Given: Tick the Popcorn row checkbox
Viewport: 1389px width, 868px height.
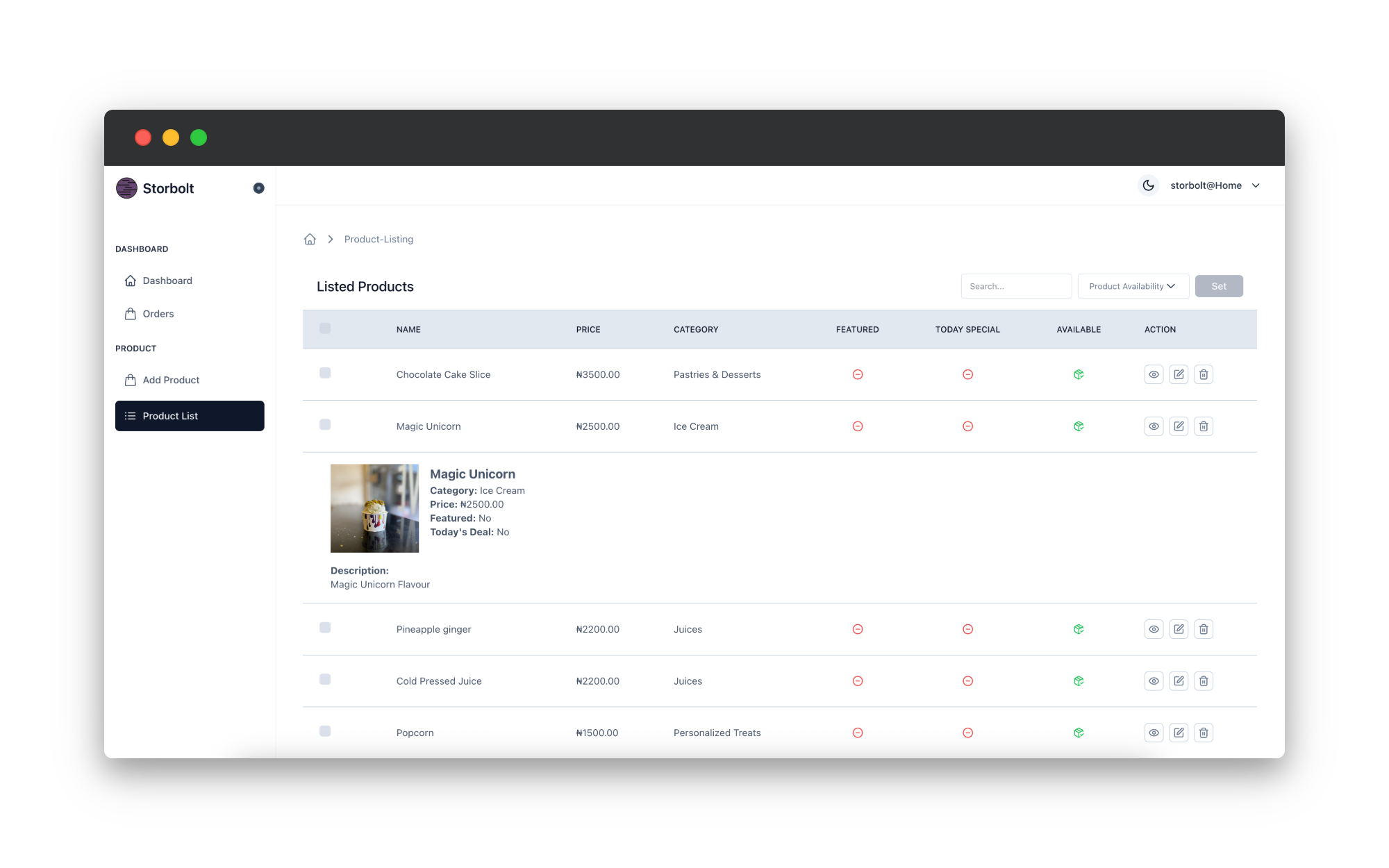Looking at the screenshot, I should pos(324,731).
